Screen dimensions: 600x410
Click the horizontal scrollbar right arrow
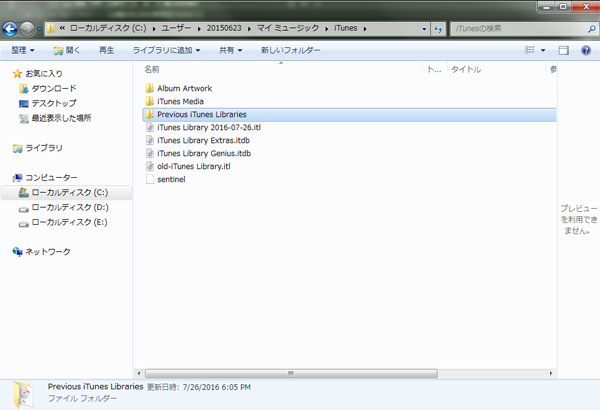click(x=551, y=373)
